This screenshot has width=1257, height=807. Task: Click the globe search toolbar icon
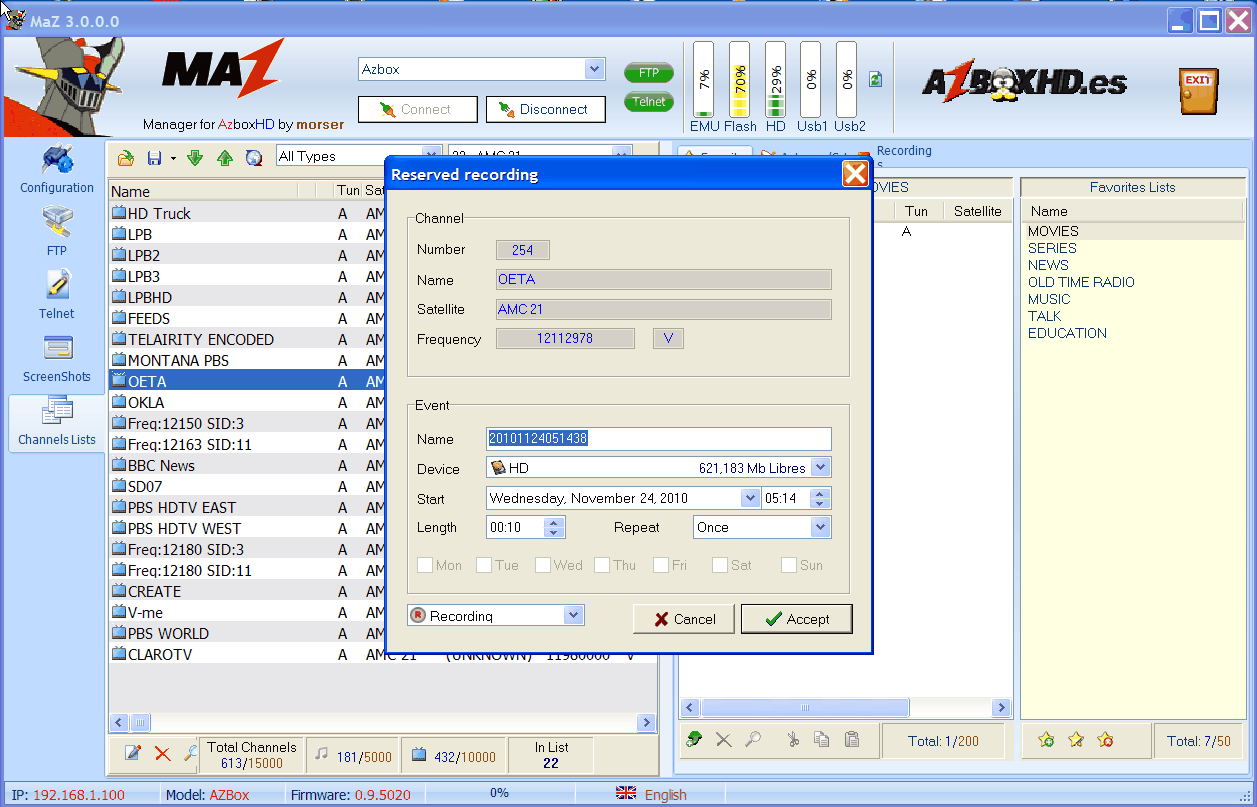pyautogui.click(x=254, y=157)
